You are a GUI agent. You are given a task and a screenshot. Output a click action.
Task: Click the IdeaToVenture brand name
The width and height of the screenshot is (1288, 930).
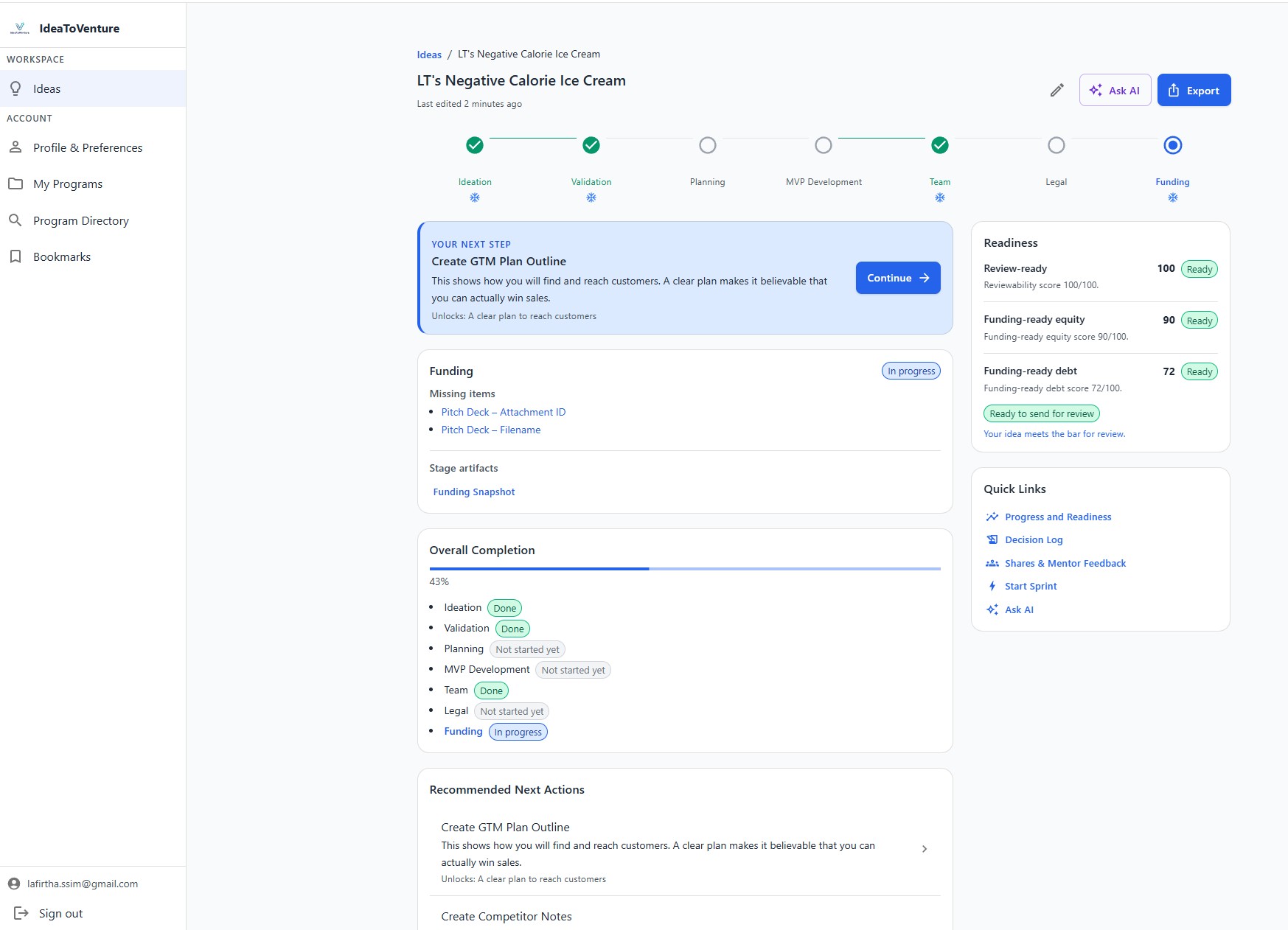tap(80, 29)
